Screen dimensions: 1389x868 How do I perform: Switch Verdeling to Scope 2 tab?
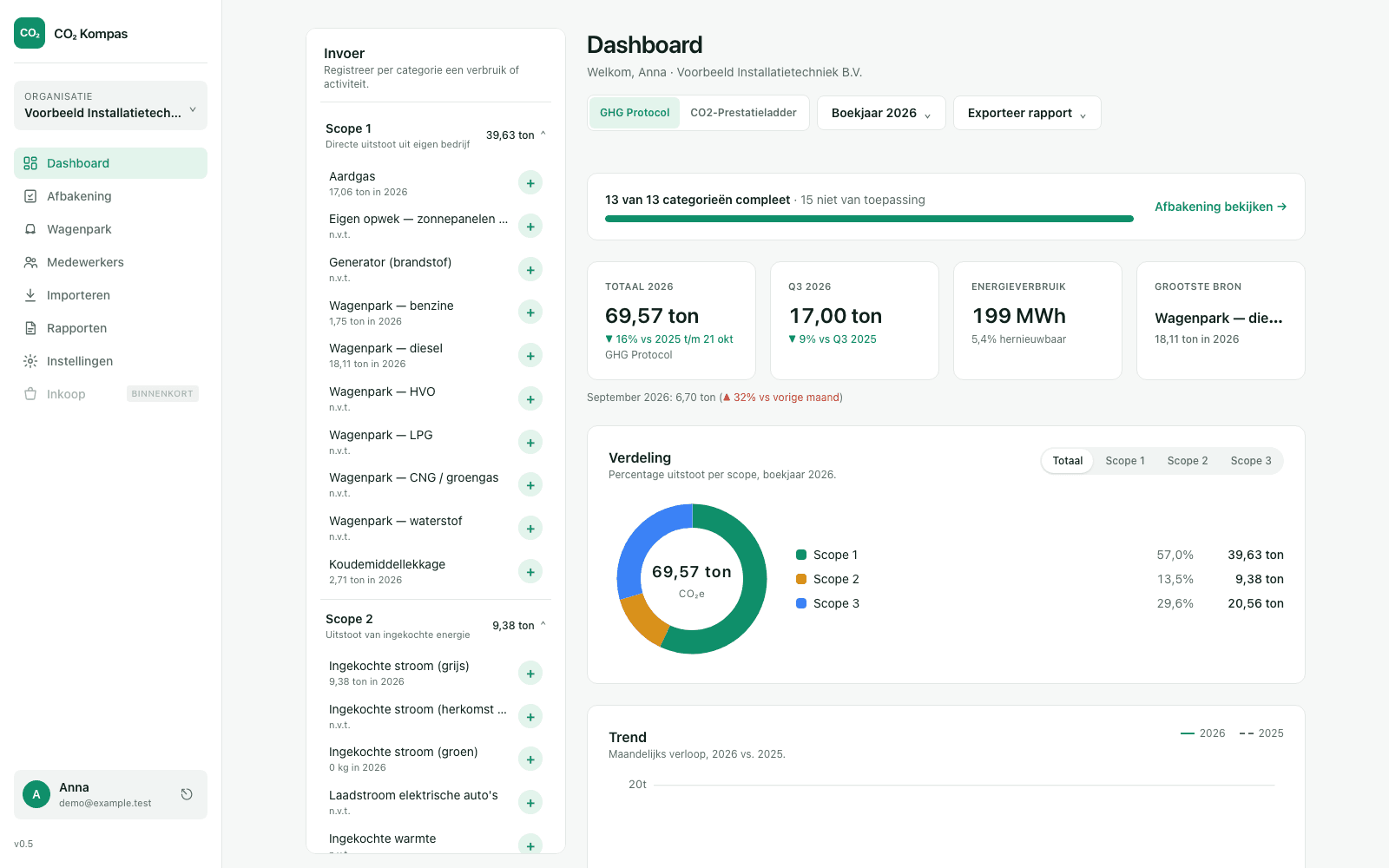tap(1188, 461)
